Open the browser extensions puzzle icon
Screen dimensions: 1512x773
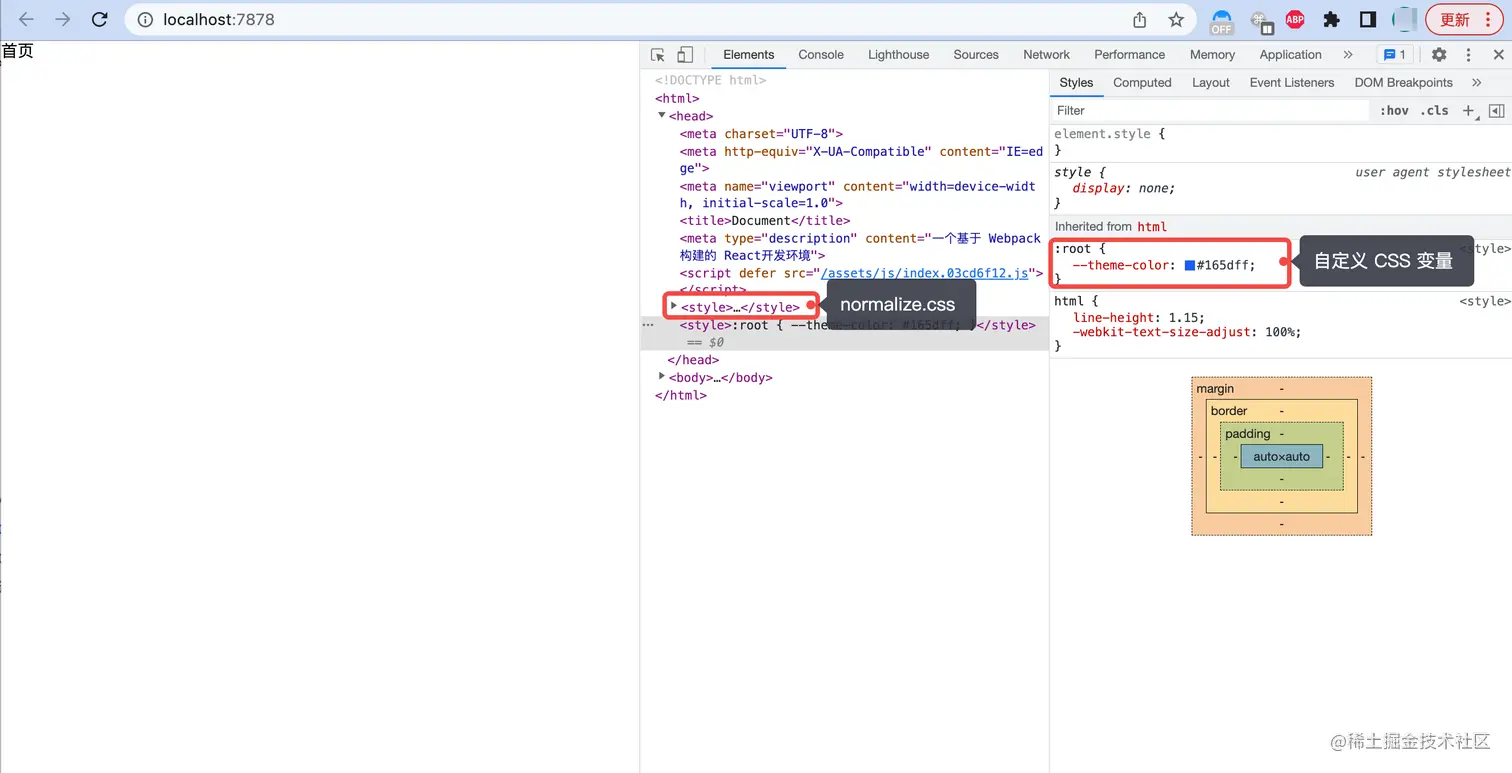[1331, 19]
